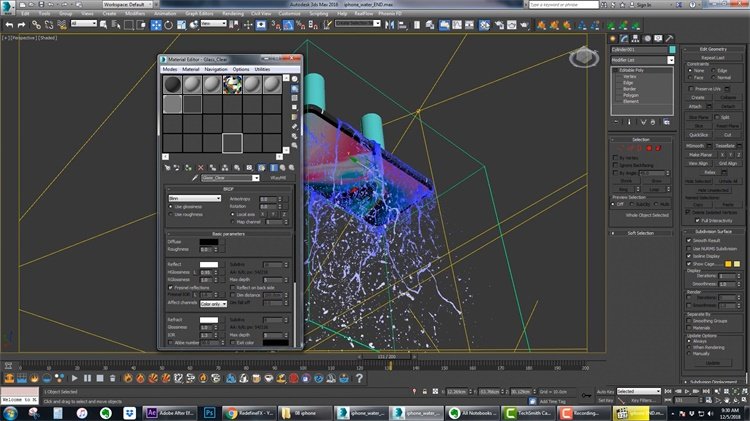Open the Dropbox taskbar icon
Viewport: 750px width, 421px height.
129,413
